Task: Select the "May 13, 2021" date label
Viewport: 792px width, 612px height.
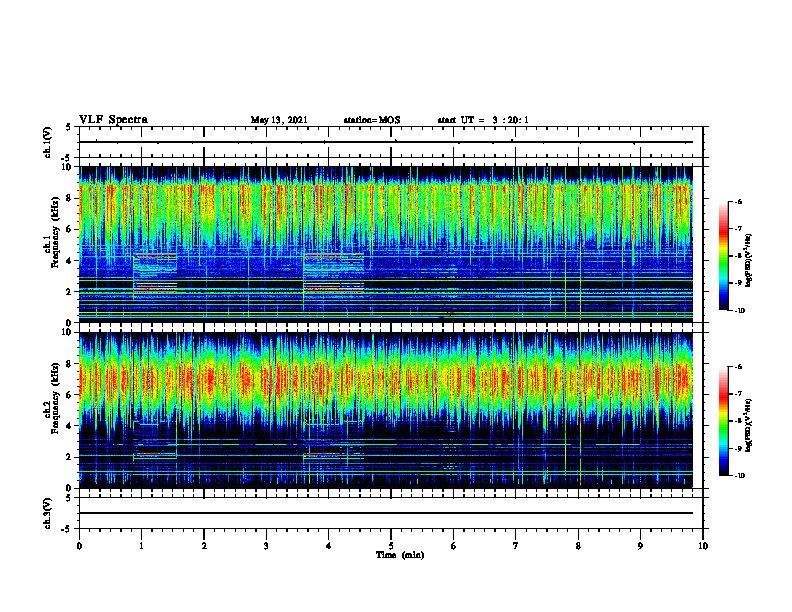Action: point(279,120)
